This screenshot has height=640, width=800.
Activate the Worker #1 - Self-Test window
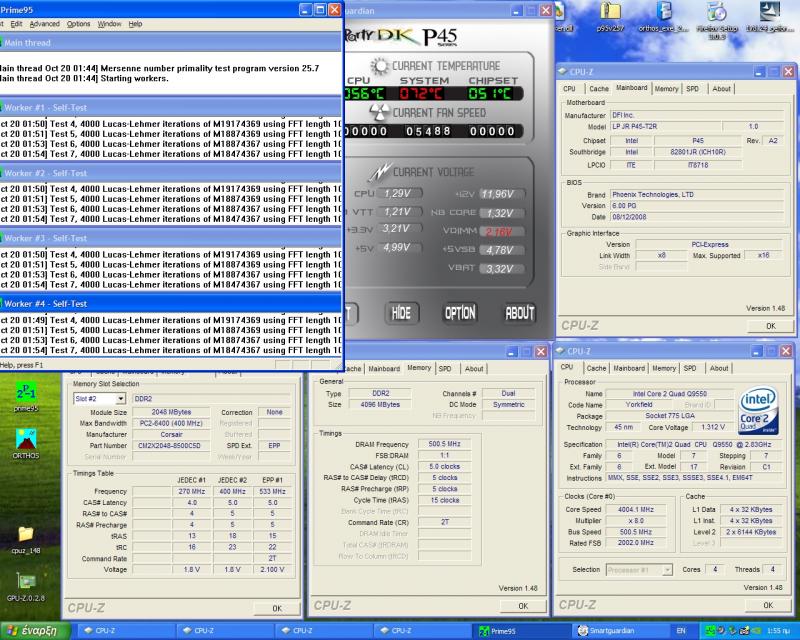pos(171,108)
